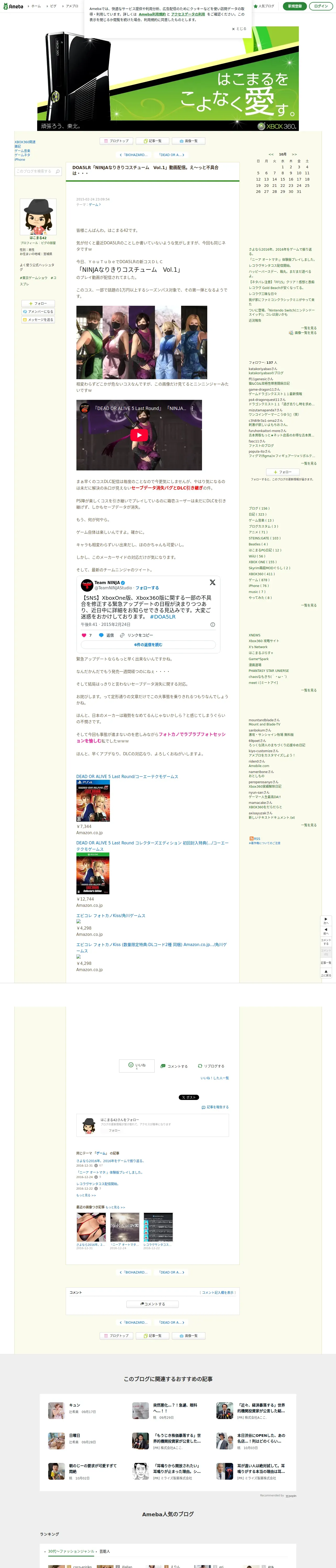
Task: Click the blog search magnifier icon
Action: [x=58, y=172]
